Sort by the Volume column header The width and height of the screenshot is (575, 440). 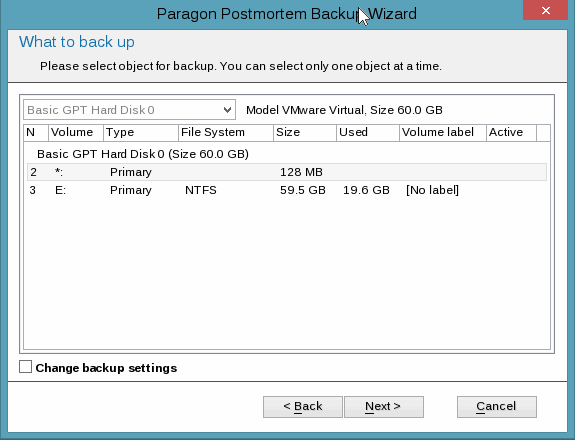coord(76,132)
